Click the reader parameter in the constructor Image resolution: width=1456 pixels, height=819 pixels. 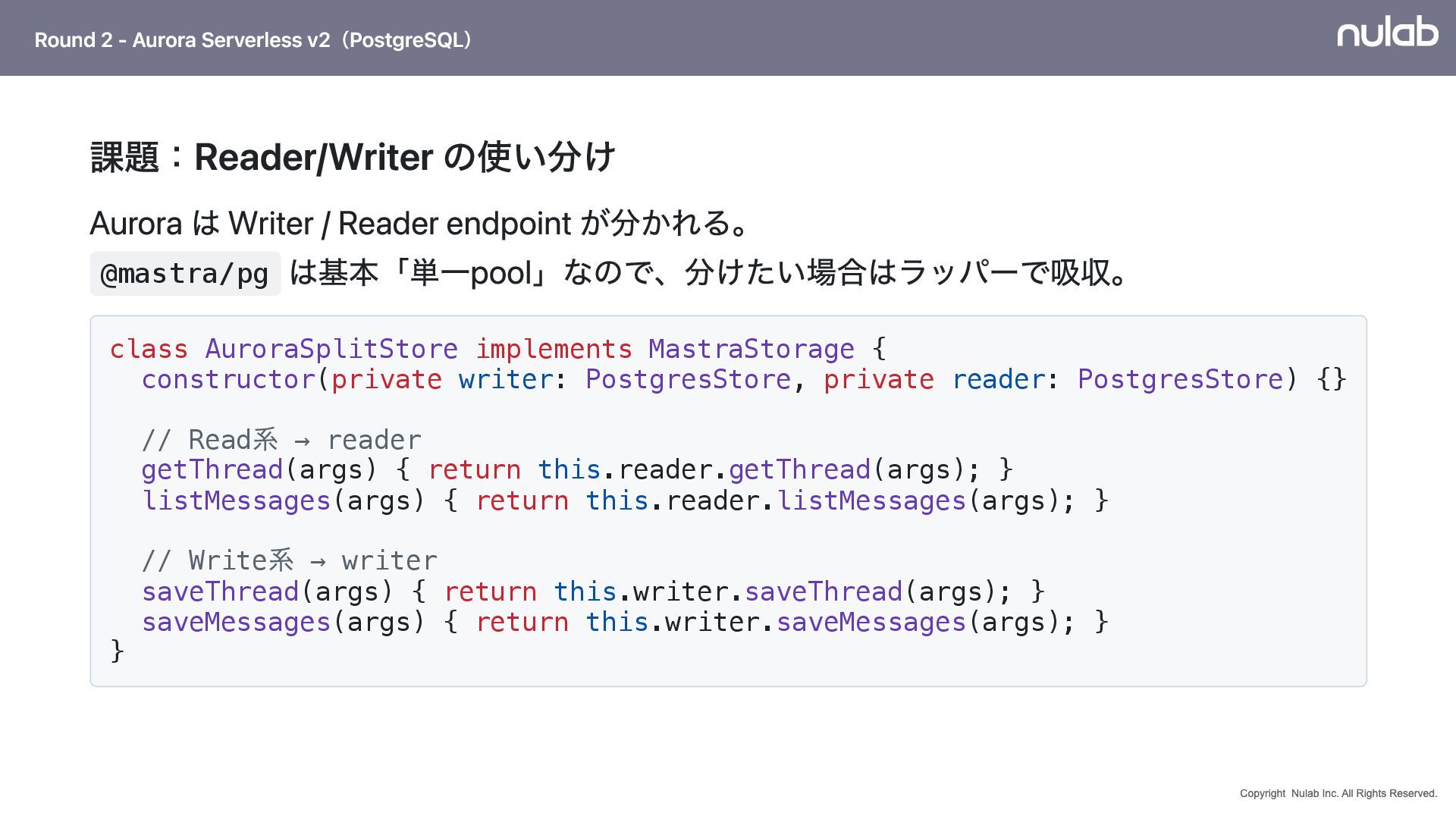(998, 379)
